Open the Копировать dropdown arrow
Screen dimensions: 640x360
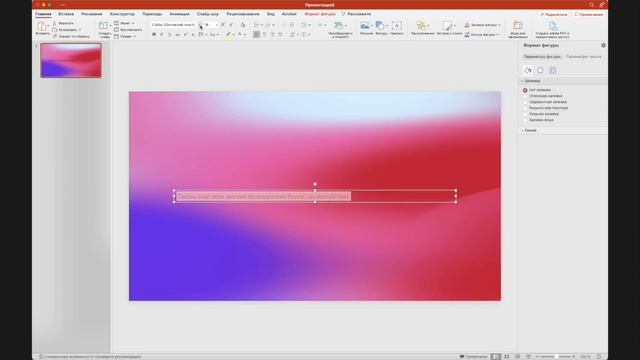80,30
